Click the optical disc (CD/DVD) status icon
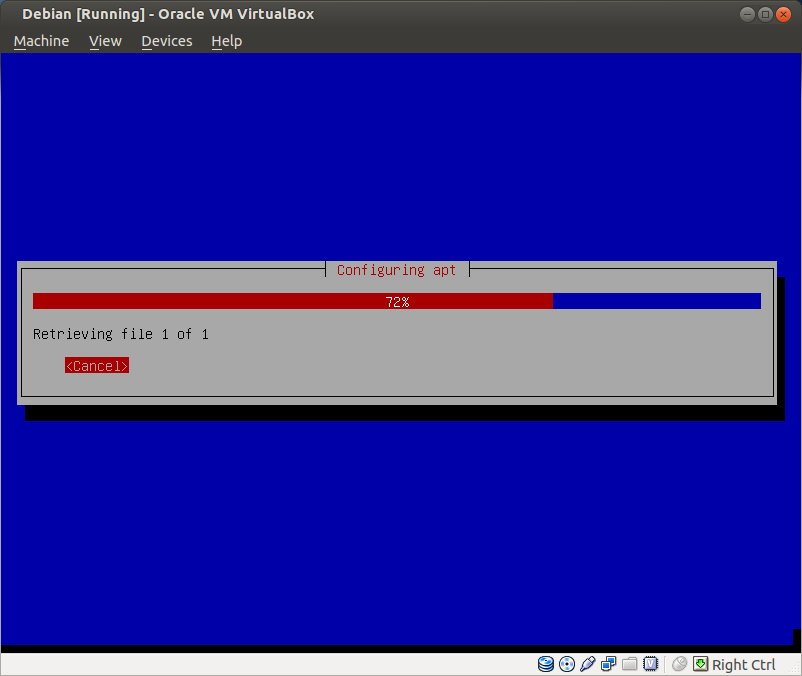This screenshot has height=676, width=802. (x=567, y=664)
